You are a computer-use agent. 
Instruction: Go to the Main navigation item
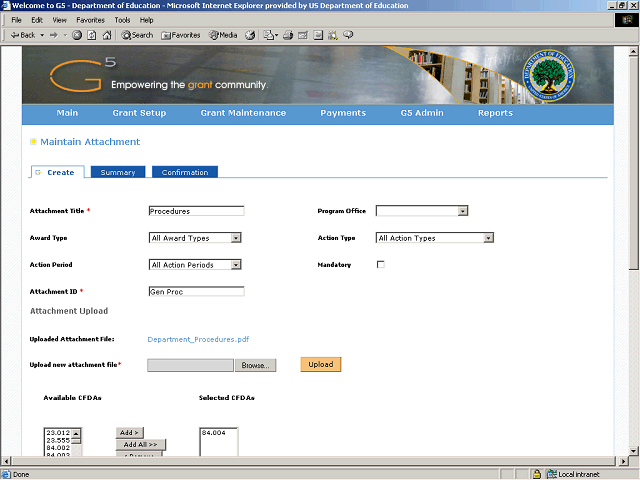click(67, 113)
